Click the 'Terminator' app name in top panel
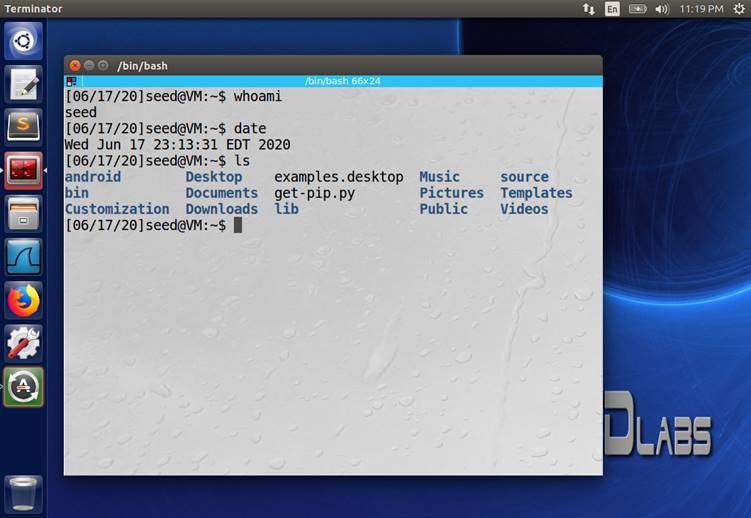Image resolution: width=751 pixels, height=518 pixels. tap(34, 9)
